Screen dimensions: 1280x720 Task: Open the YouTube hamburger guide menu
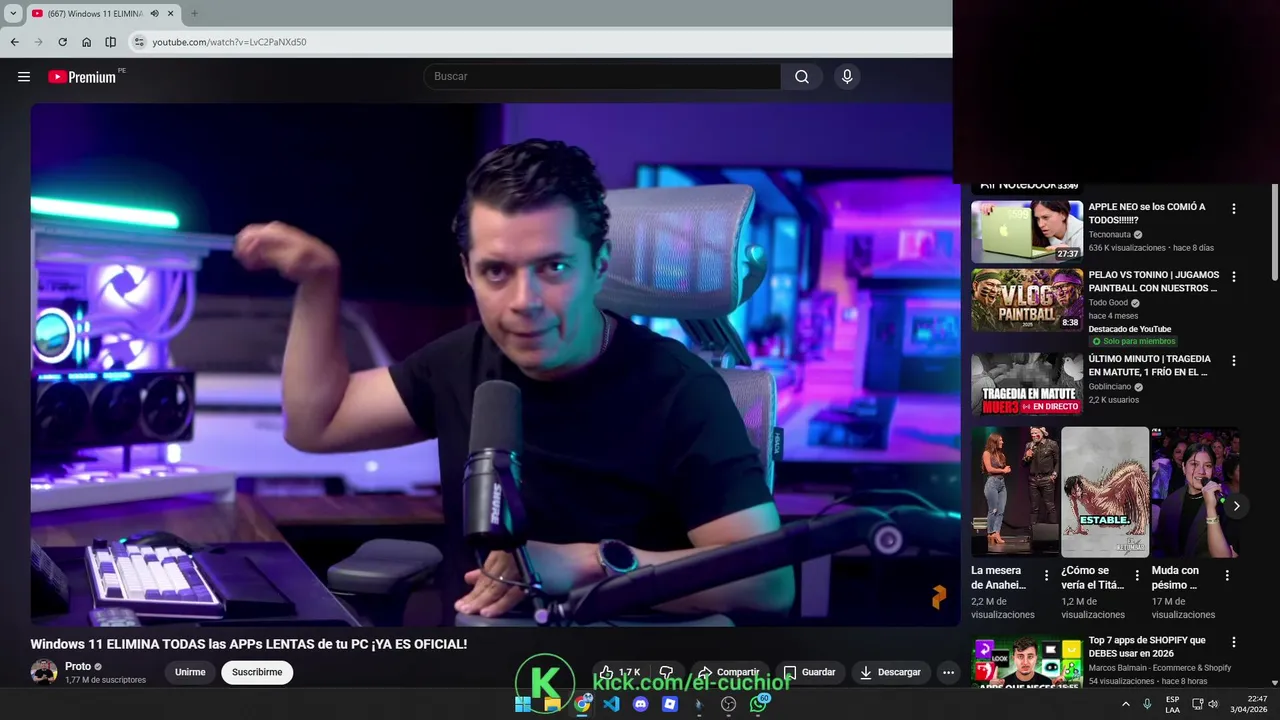[x=24, y=77]
